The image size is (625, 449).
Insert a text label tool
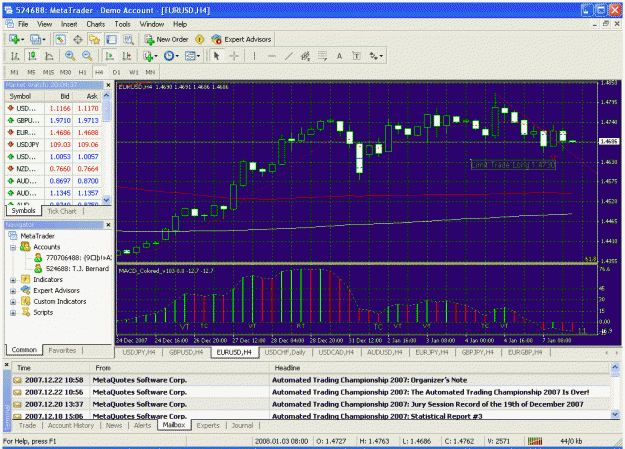click(356, 56)
